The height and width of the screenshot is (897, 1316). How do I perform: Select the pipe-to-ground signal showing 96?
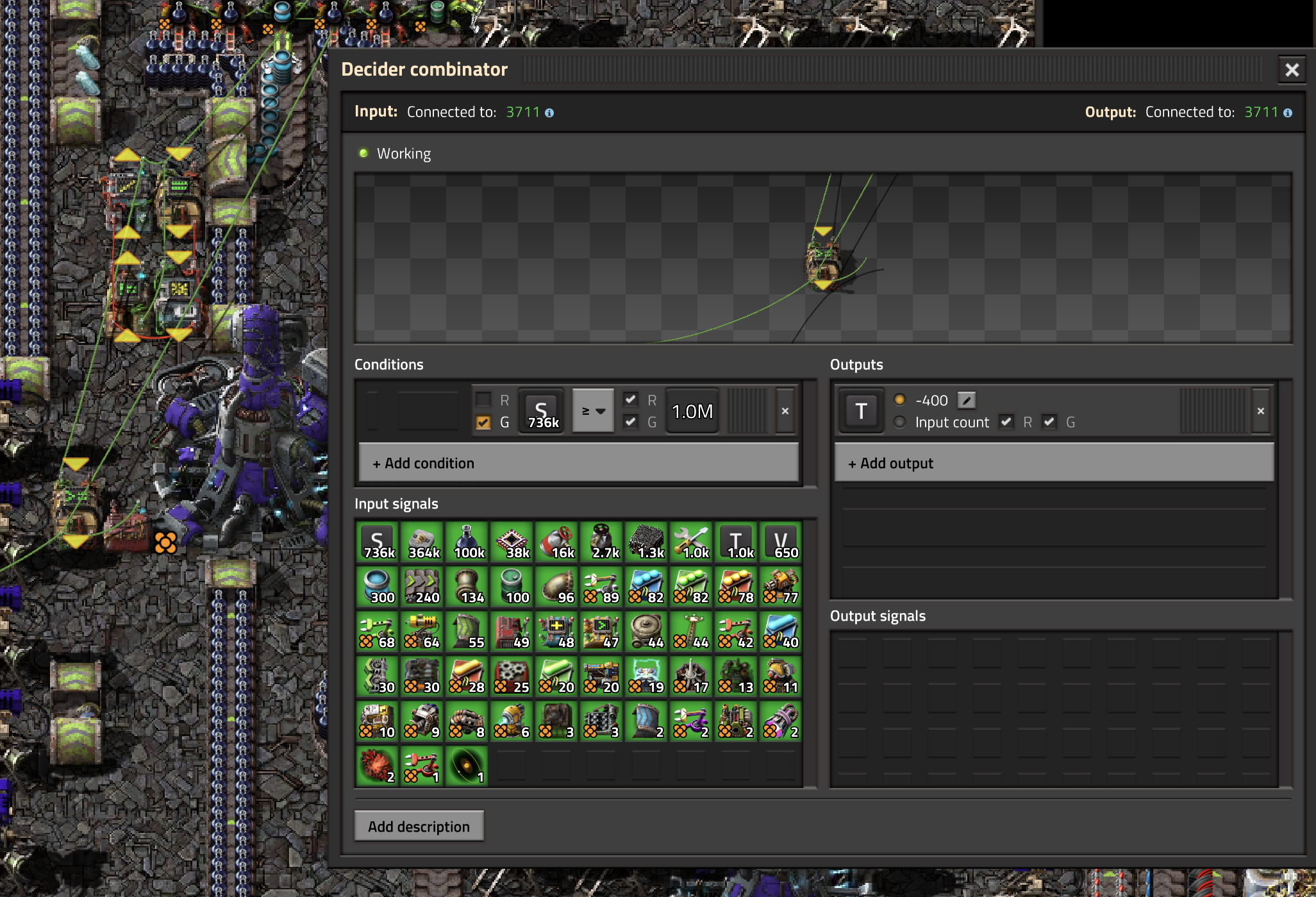557,587
